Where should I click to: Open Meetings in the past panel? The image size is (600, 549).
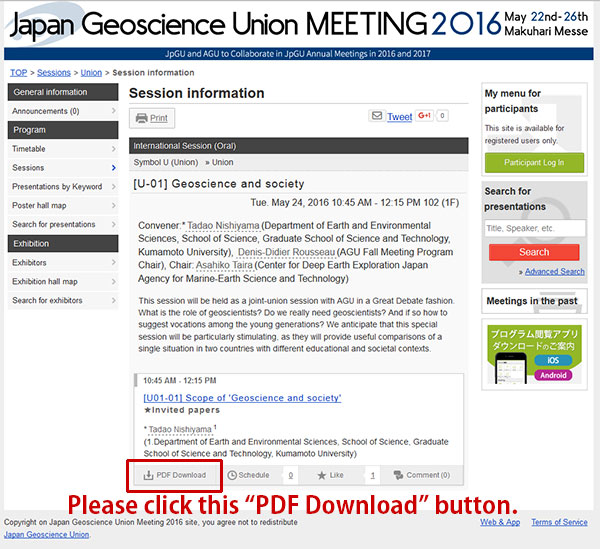point(534,301)
